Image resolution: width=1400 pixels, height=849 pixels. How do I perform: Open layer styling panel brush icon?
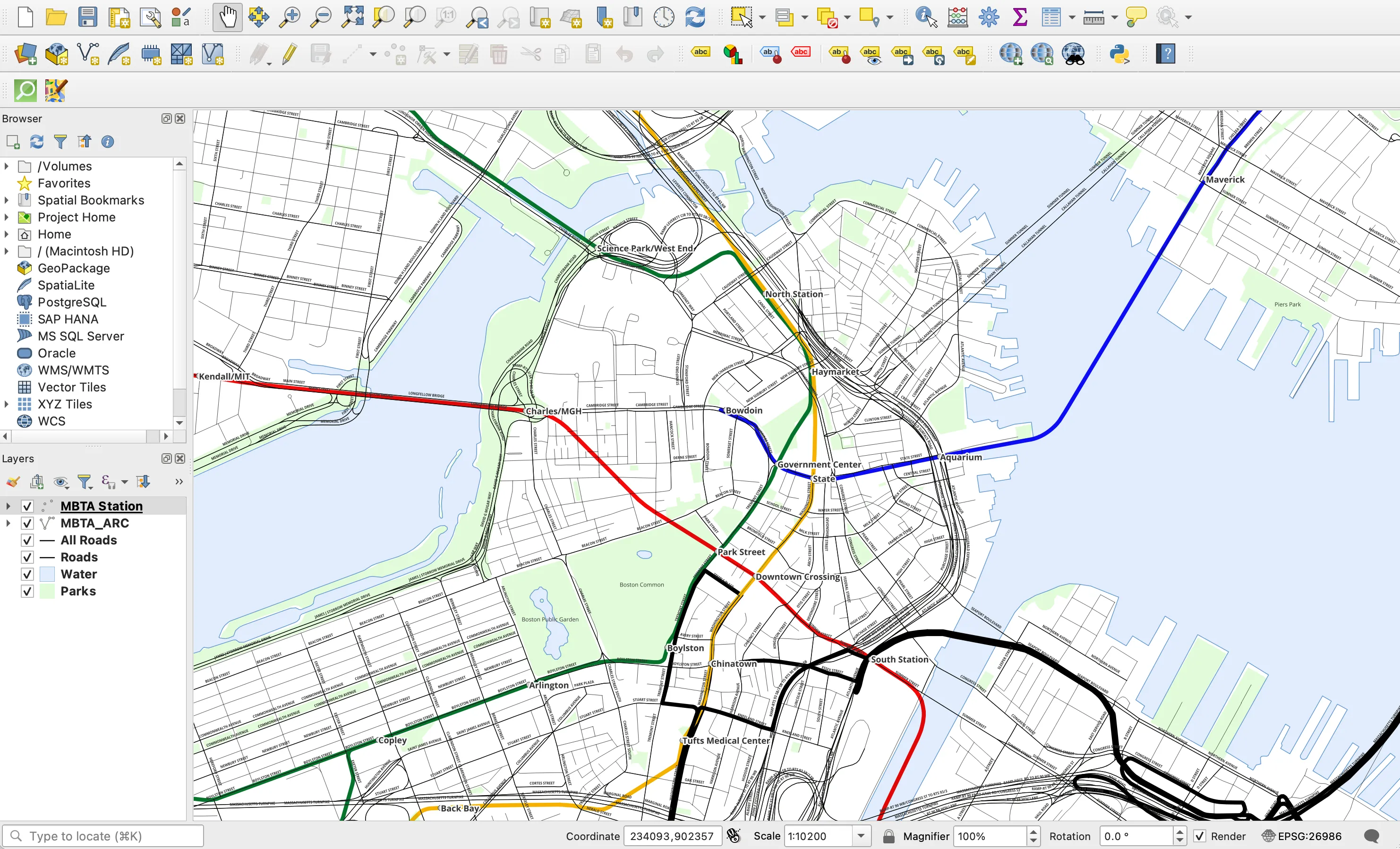[13, 482]
